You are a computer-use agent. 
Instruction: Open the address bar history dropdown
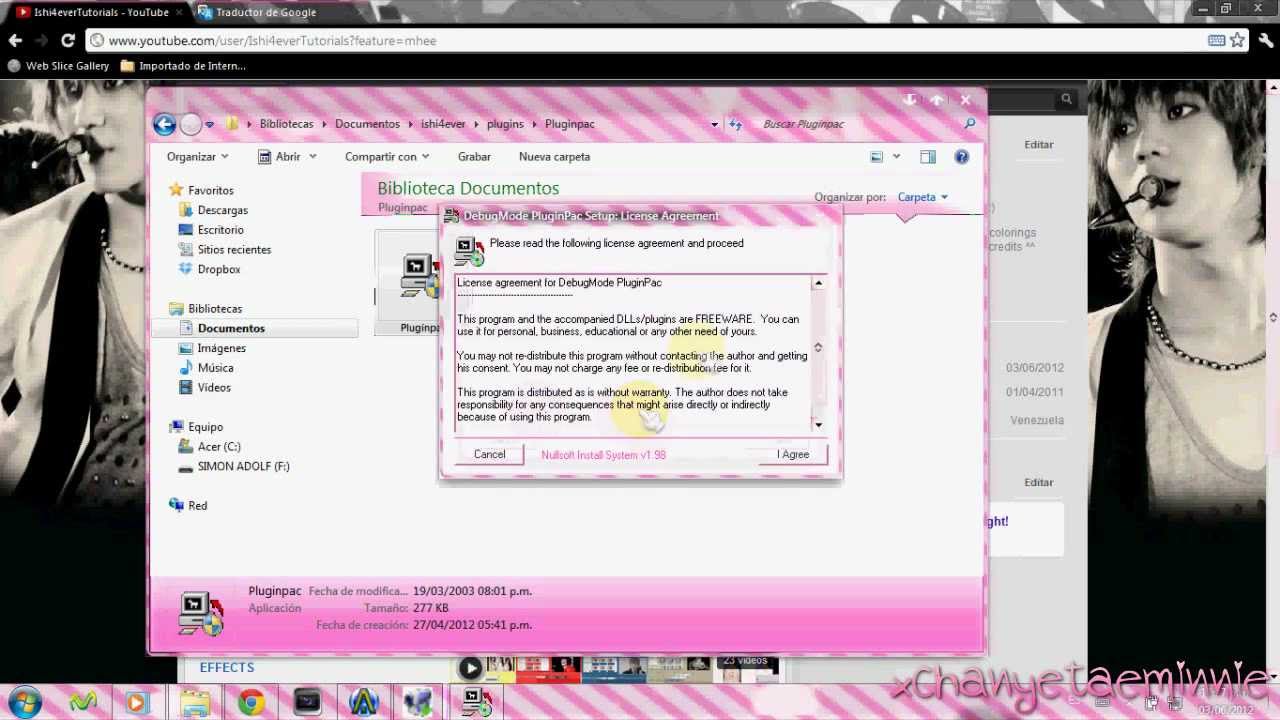pyautogui.click(x=714, y=124)
